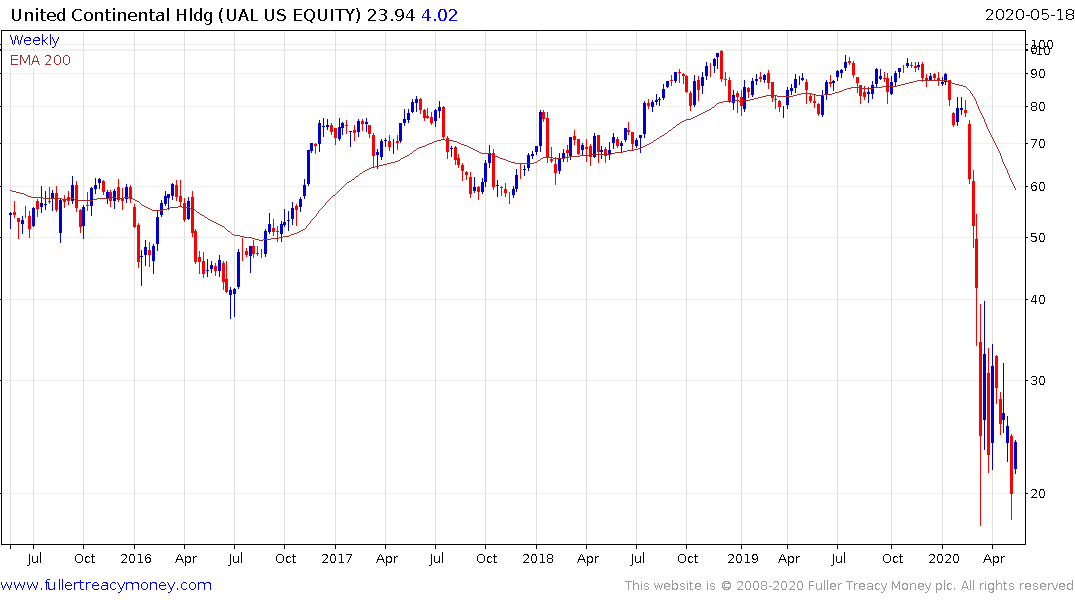Click the 2020 x-axis label
This screenshot has height=600, width=1075.
pyautogui.click(x=944, y=558)
